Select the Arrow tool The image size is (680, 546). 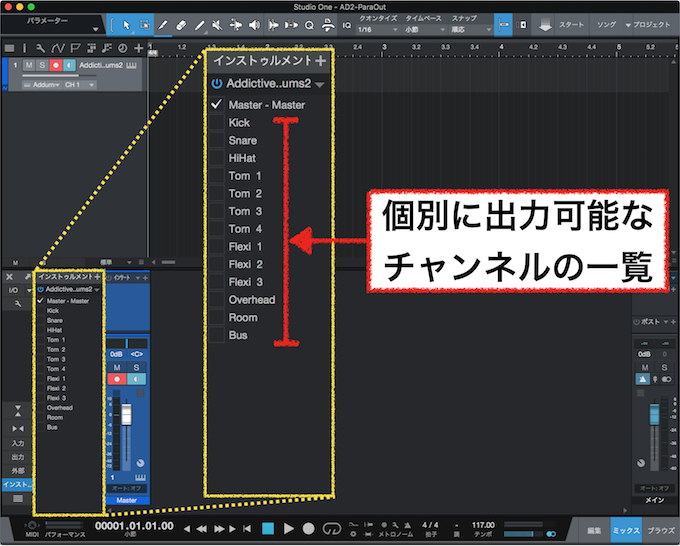126,25
